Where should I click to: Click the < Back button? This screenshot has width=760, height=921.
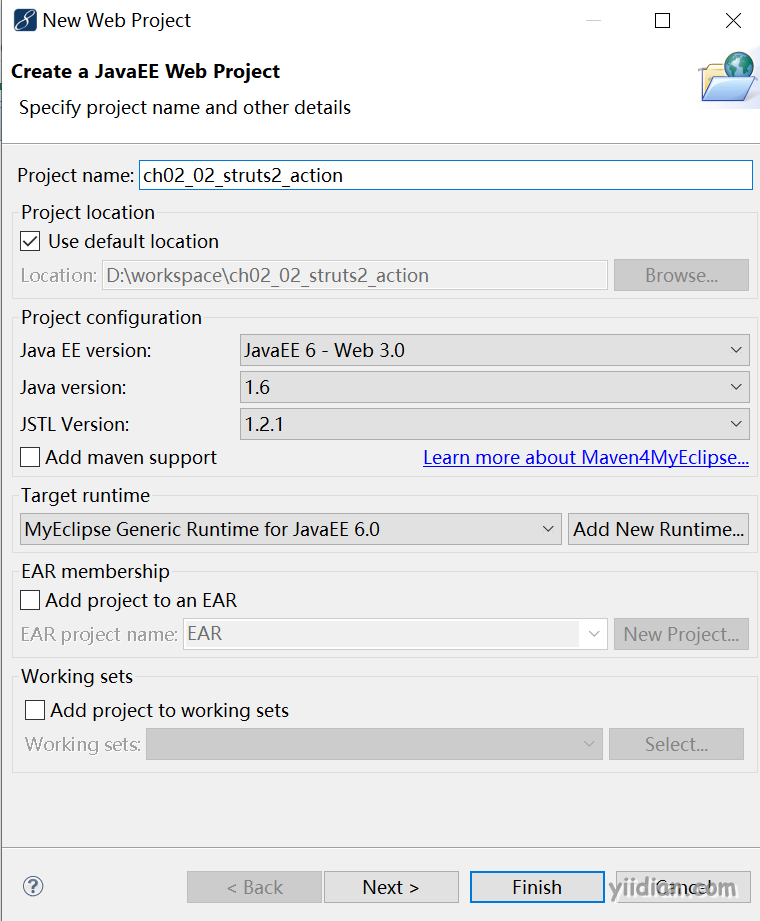(254, 887)
